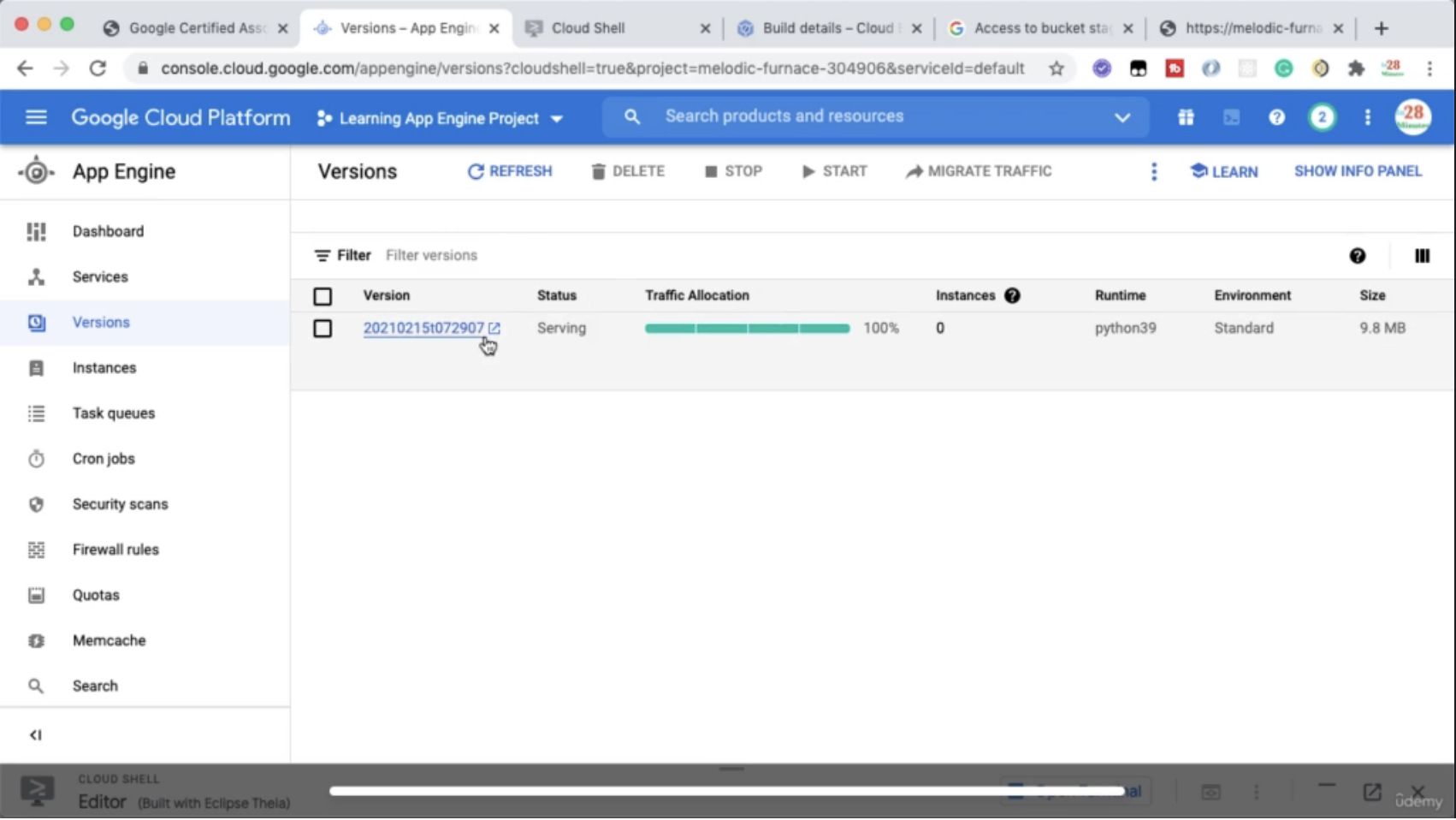Viewport: 1456px width, 820px height.
Task: Open the Chrome three-dot menu
Action: [1429, 68]
